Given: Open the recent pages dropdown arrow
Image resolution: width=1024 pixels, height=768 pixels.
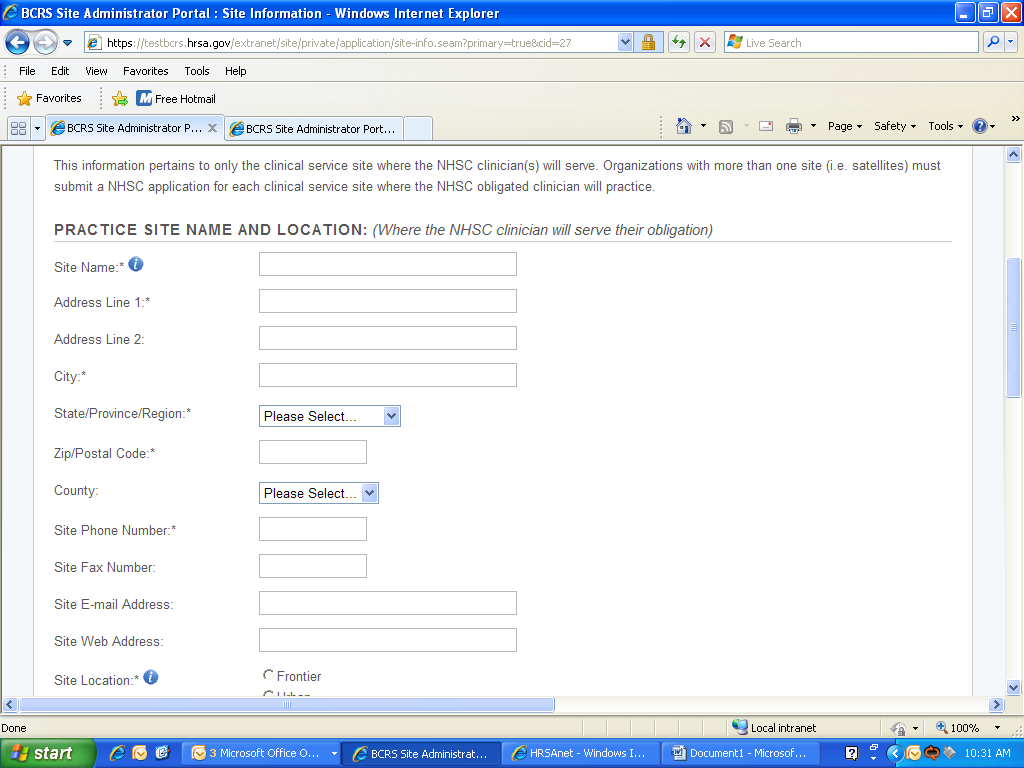Looking at the screenshot, I should click(67, 43).
